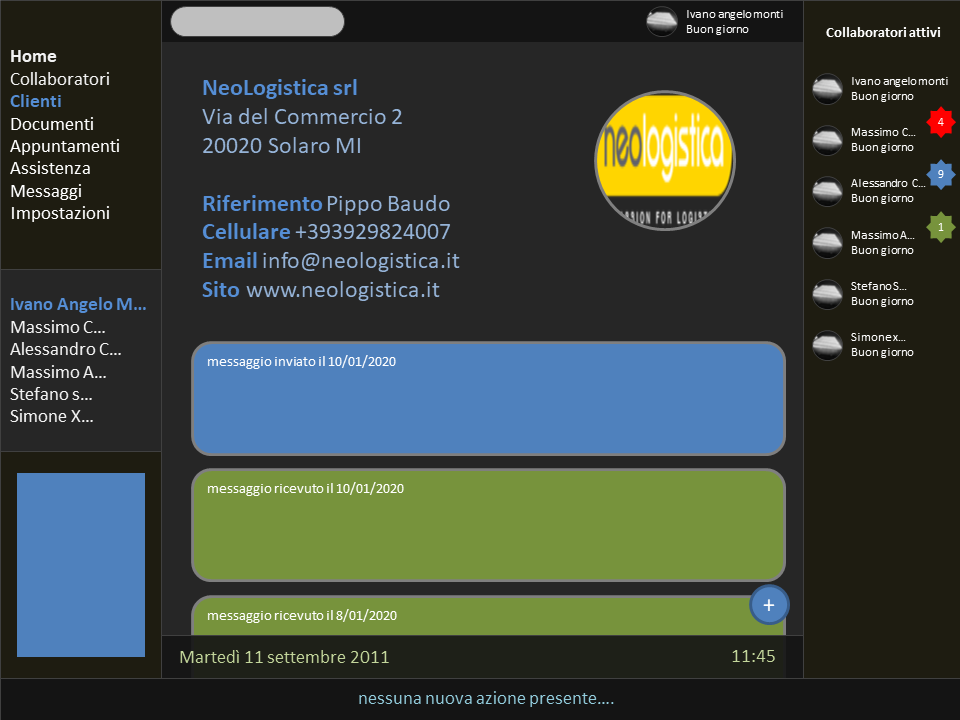The height and width of the screenshot is (720, 960).
Task: Click the 20020 Solaro MI text
Action: point(282,146)
